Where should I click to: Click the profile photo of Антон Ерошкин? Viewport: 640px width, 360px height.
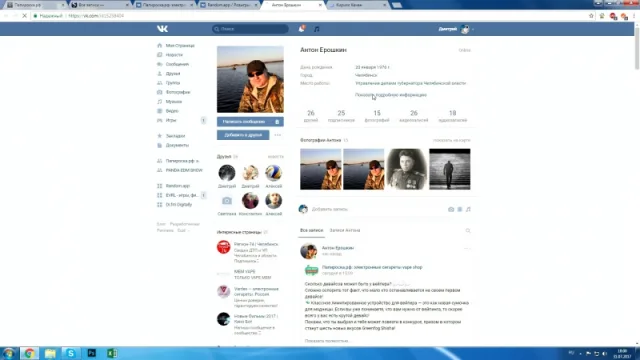pyautogui.click(x=250, y=79)
